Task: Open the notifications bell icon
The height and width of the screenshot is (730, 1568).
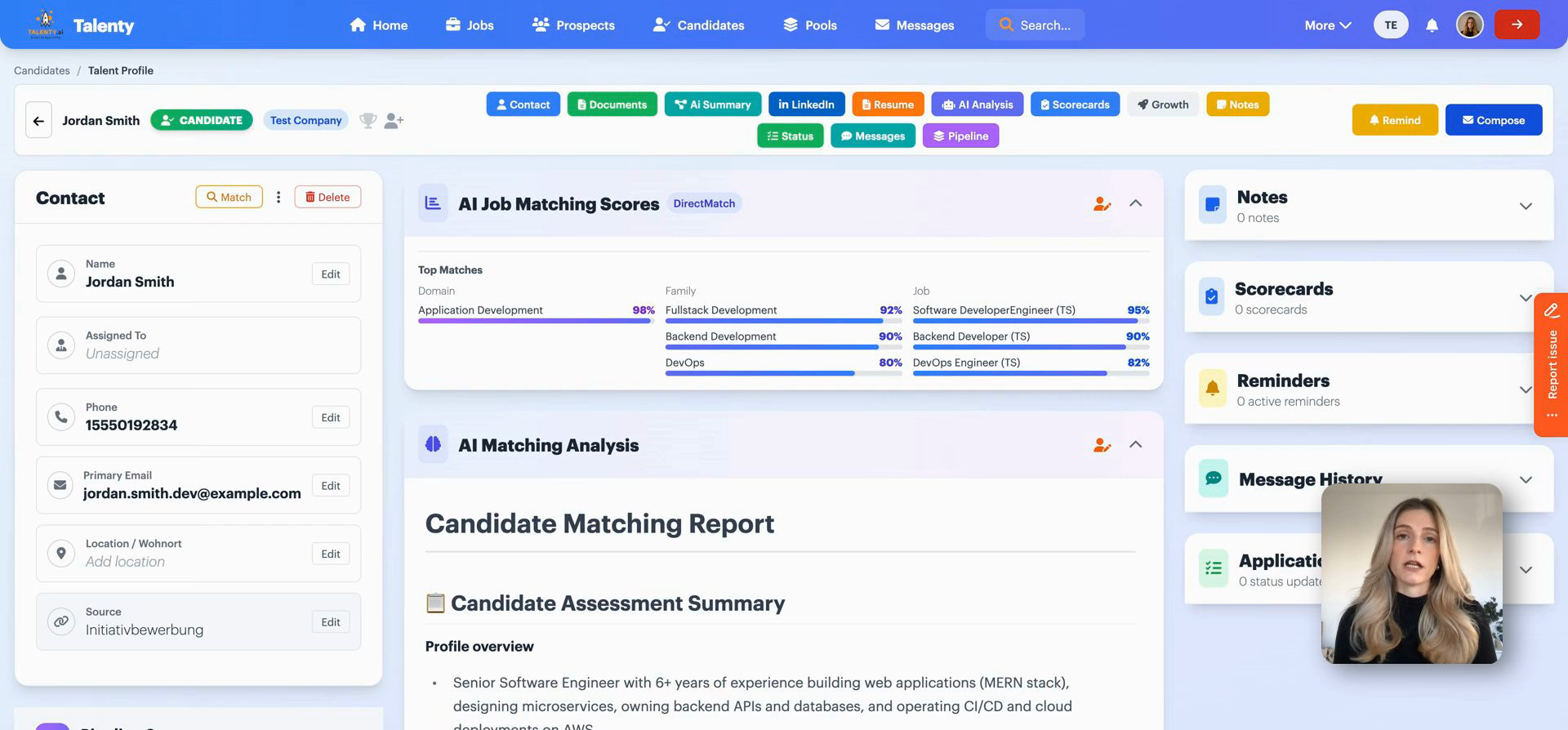Action: pos(1432,25)
